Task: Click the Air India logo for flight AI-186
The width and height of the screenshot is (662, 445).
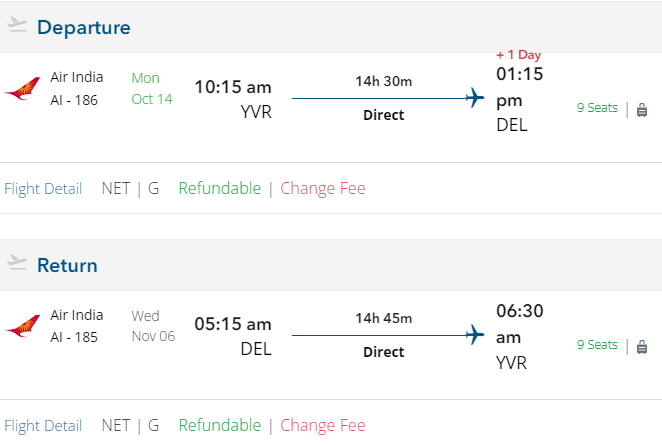Action: (22, 90)
